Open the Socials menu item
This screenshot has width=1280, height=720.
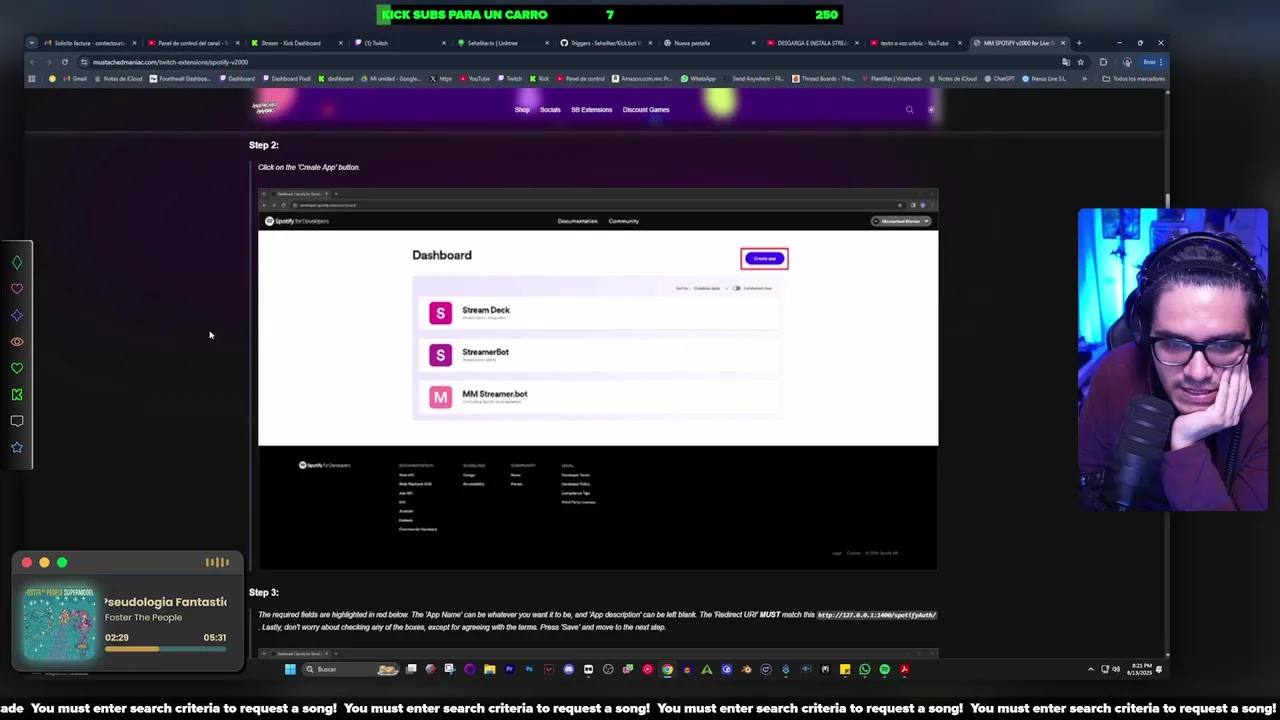point(550,110)
